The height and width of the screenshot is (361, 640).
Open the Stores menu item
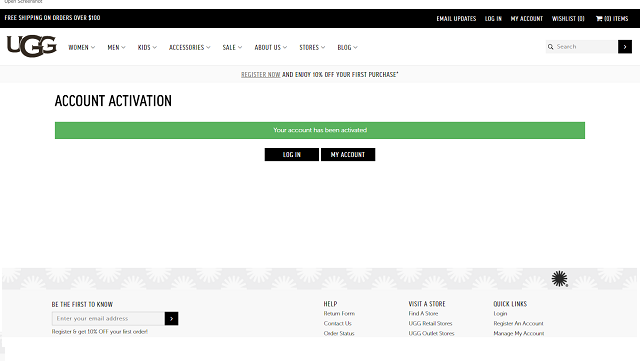click(312, 47)
